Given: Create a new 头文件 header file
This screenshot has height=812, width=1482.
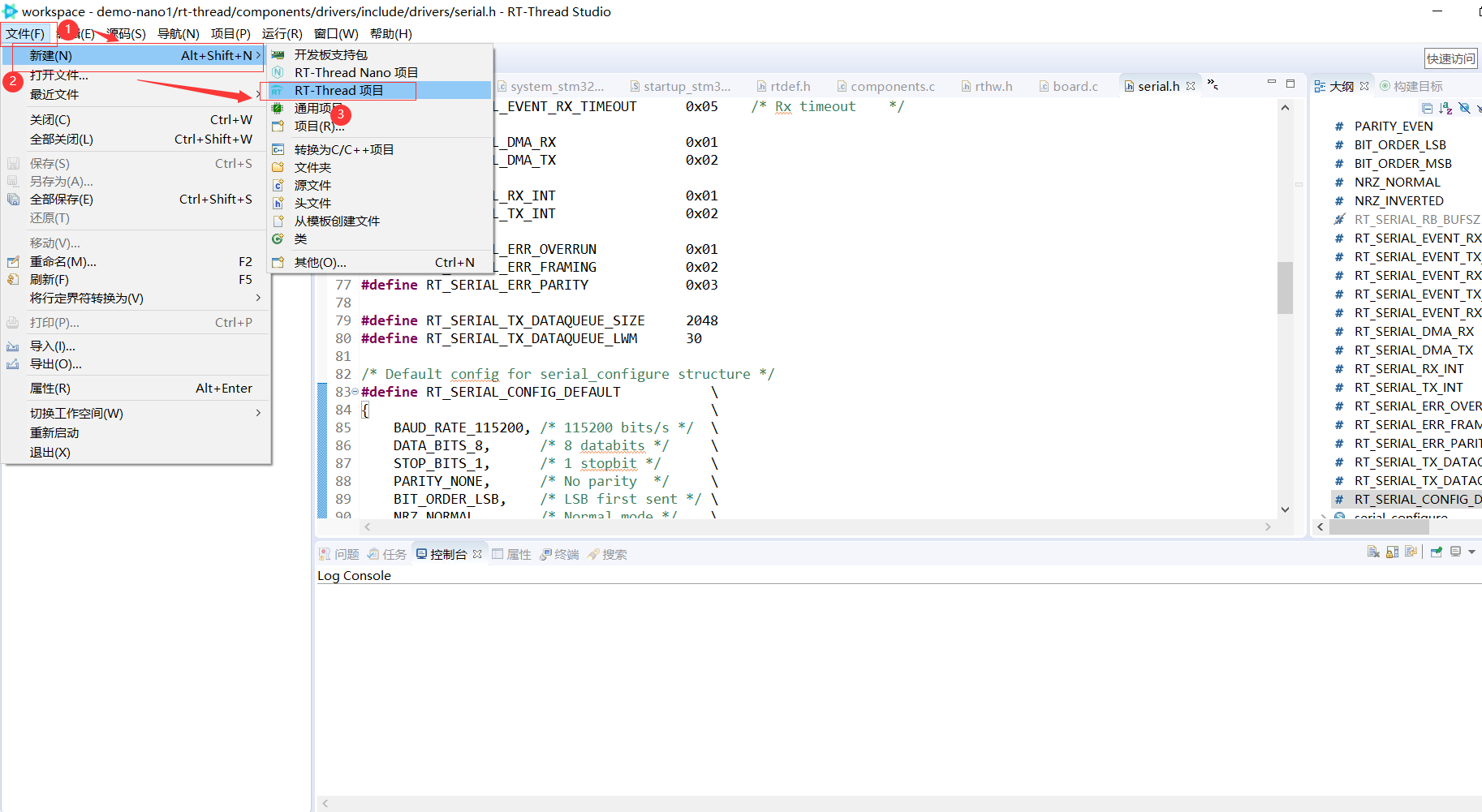Looking at the screenshot, I should (x=380, y=203).
